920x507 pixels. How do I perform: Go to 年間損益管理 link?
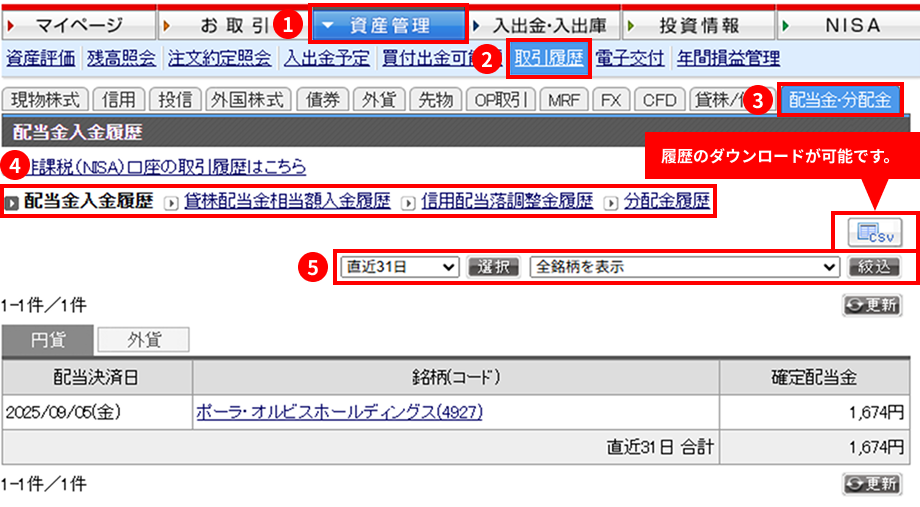728,58
